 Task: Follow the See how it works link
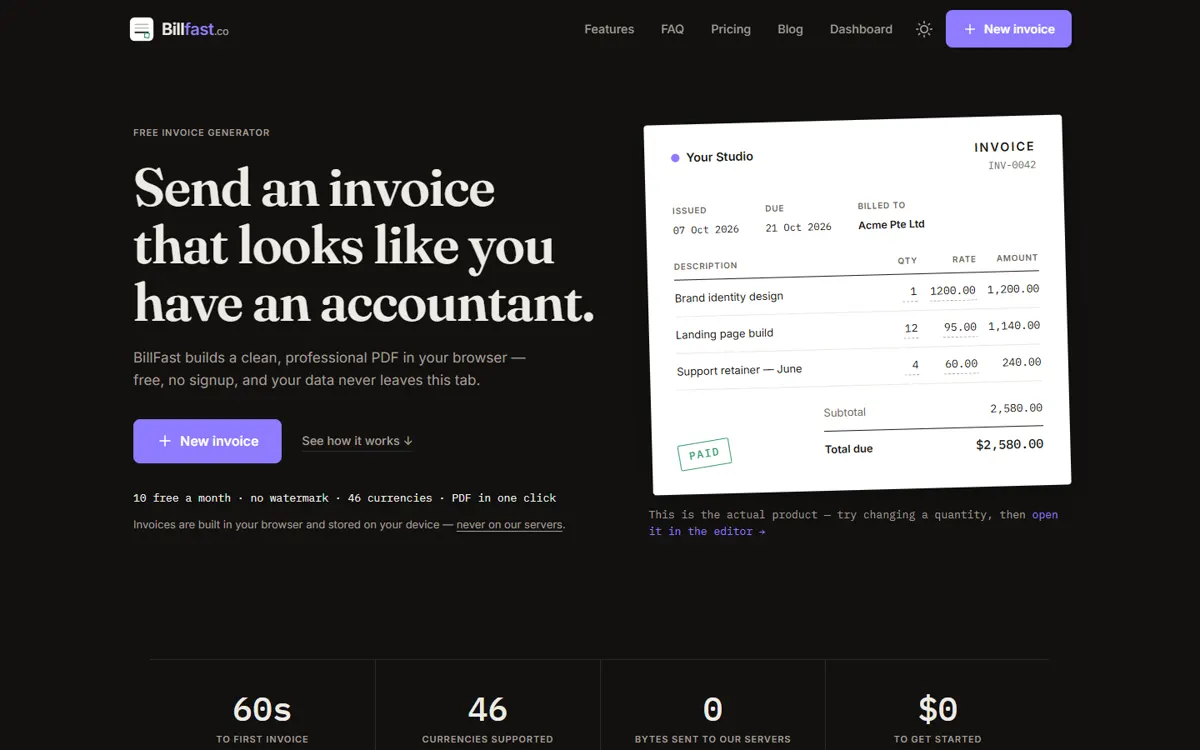357,441
